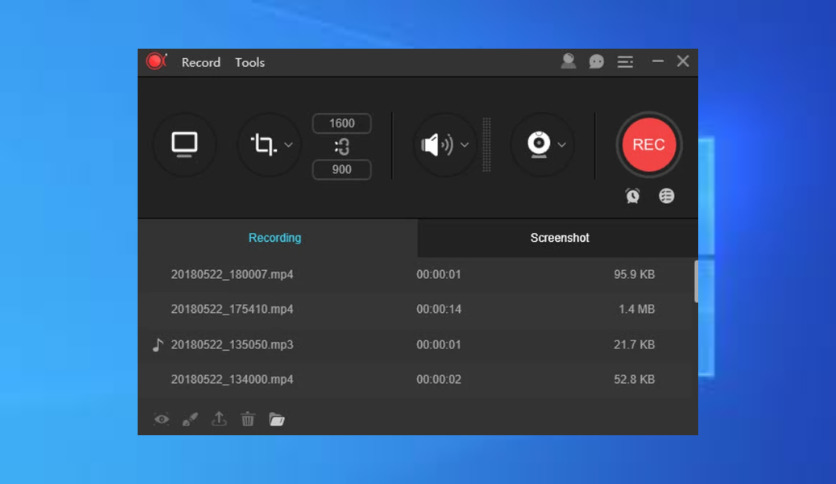Click the height field showing 900
The height and width of the screenshot is (484, 836).
click(342, 170)
